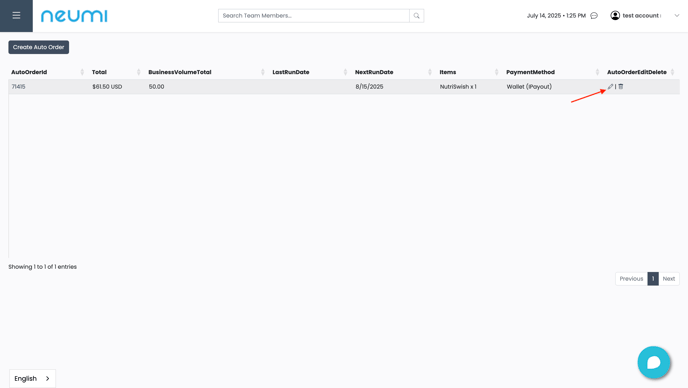Click the user profile avatar icon
This screenshot has height=388, width=688.
coord(615,16)
